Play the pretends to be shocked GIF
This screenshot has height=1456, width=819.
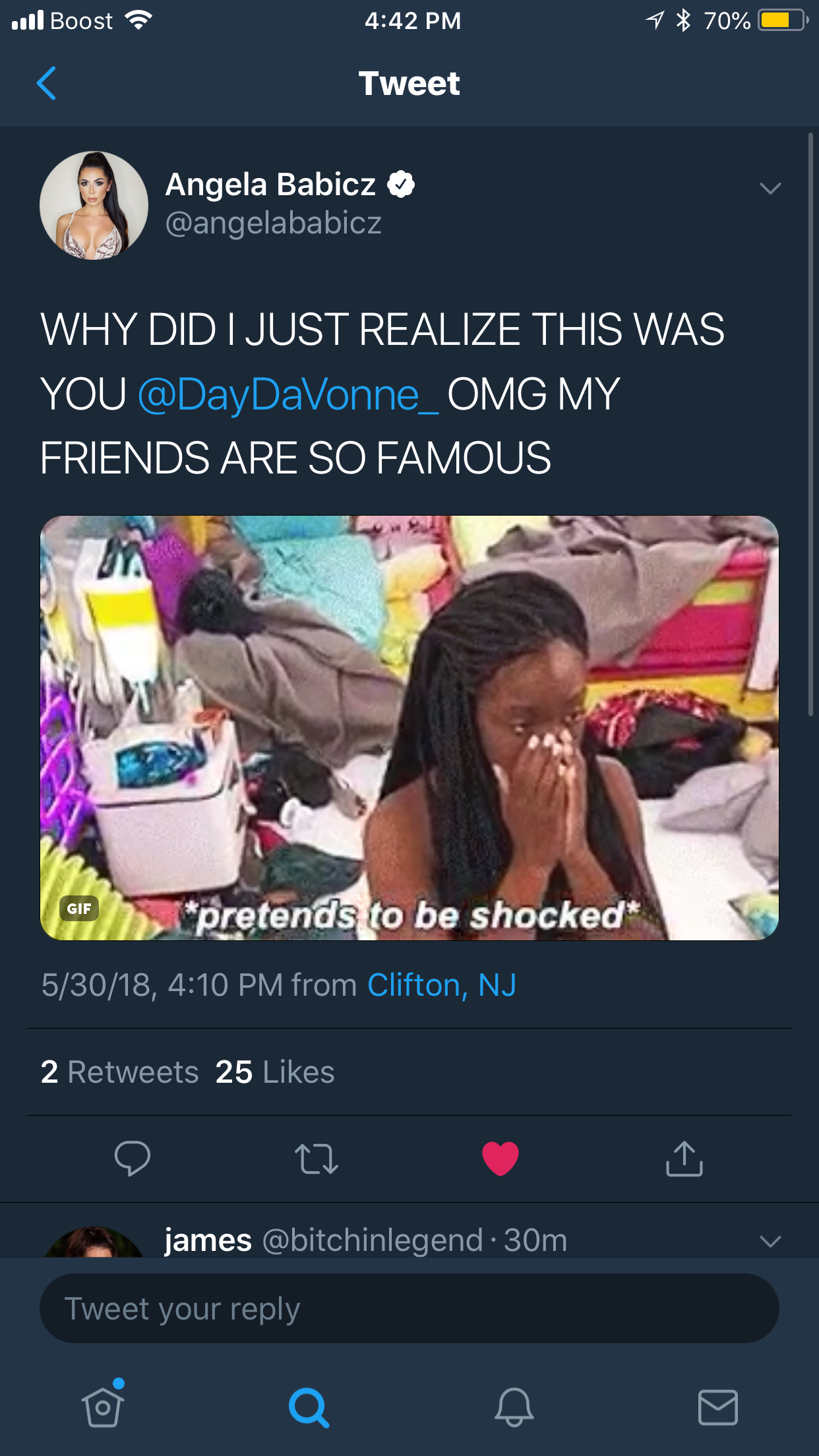click(409, 728)
